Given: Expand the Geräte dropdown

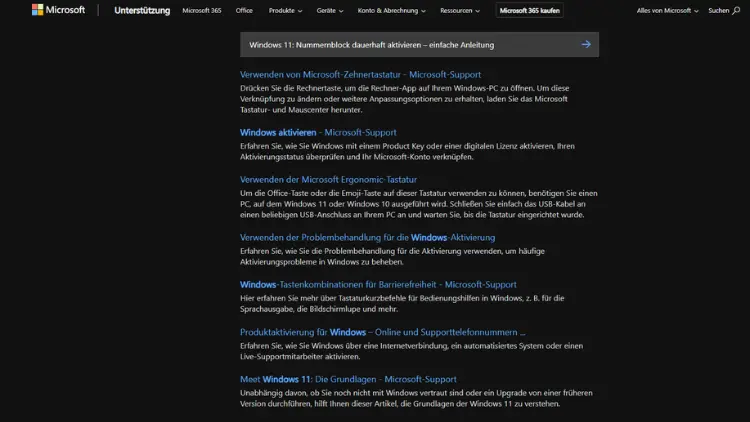Looking at the screenshot, I should coord(330,11).
